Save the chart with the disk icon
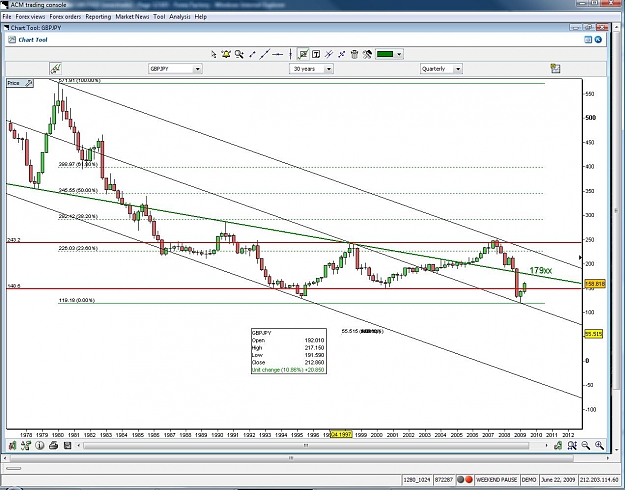This screenshot has height=490, width=625. click(67, 445)
